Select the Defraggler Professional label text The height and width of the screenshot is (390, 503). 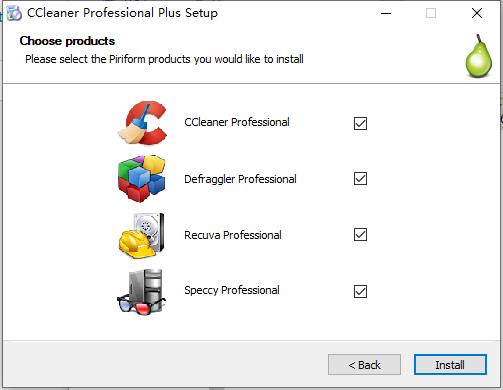pyautogui.click(x=240, y=179)
